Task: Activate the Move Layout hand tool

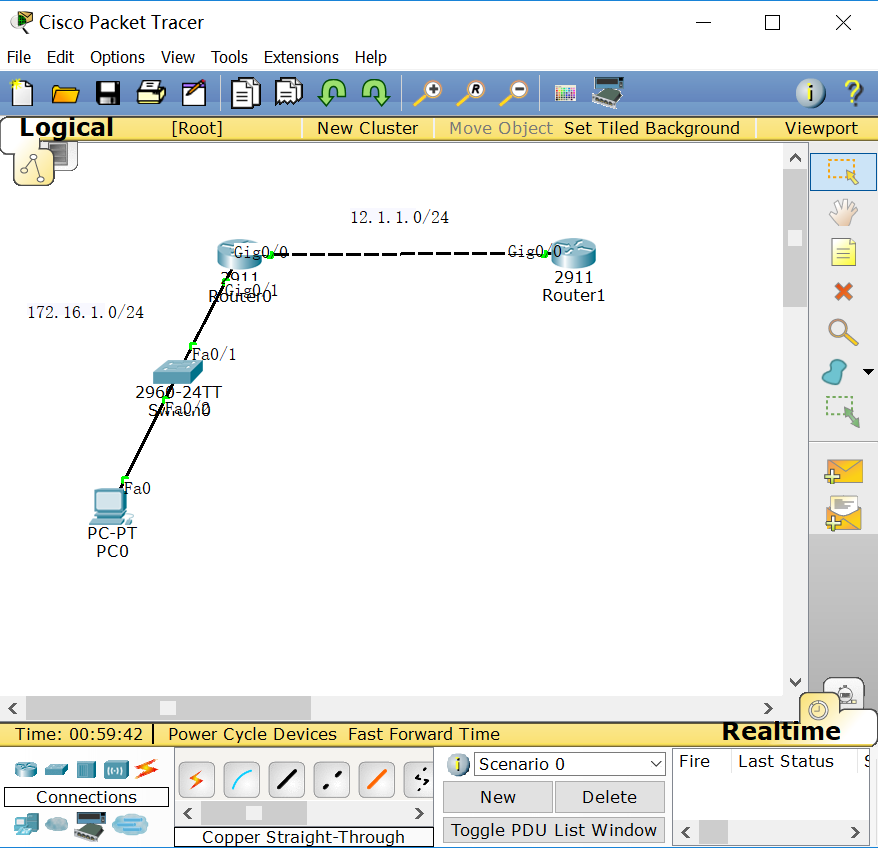Action: (843, 213)
